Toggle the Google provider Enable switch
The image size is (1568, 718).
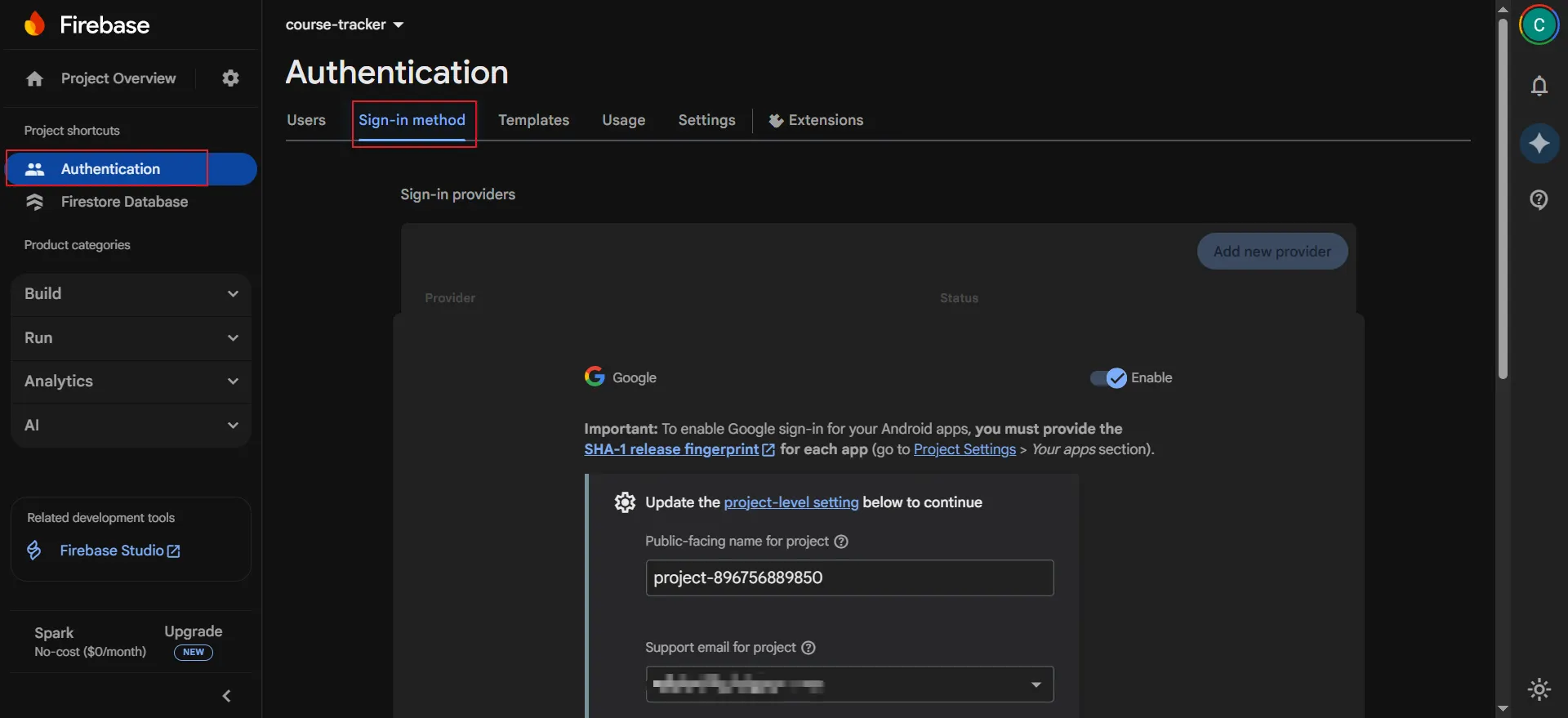[1108, 378]
